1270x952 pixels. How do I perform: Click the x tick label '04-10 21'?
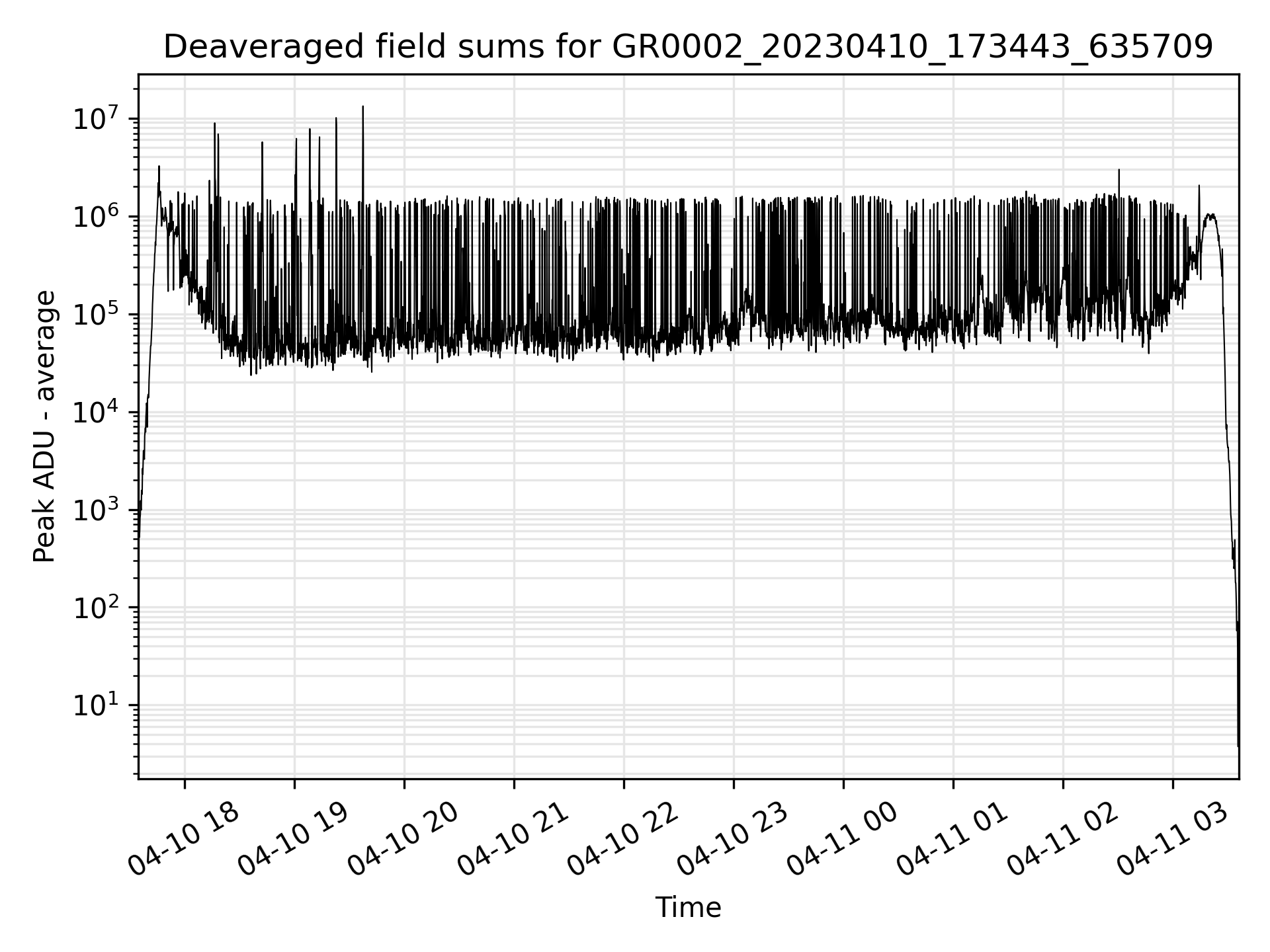tap(513, 839)
